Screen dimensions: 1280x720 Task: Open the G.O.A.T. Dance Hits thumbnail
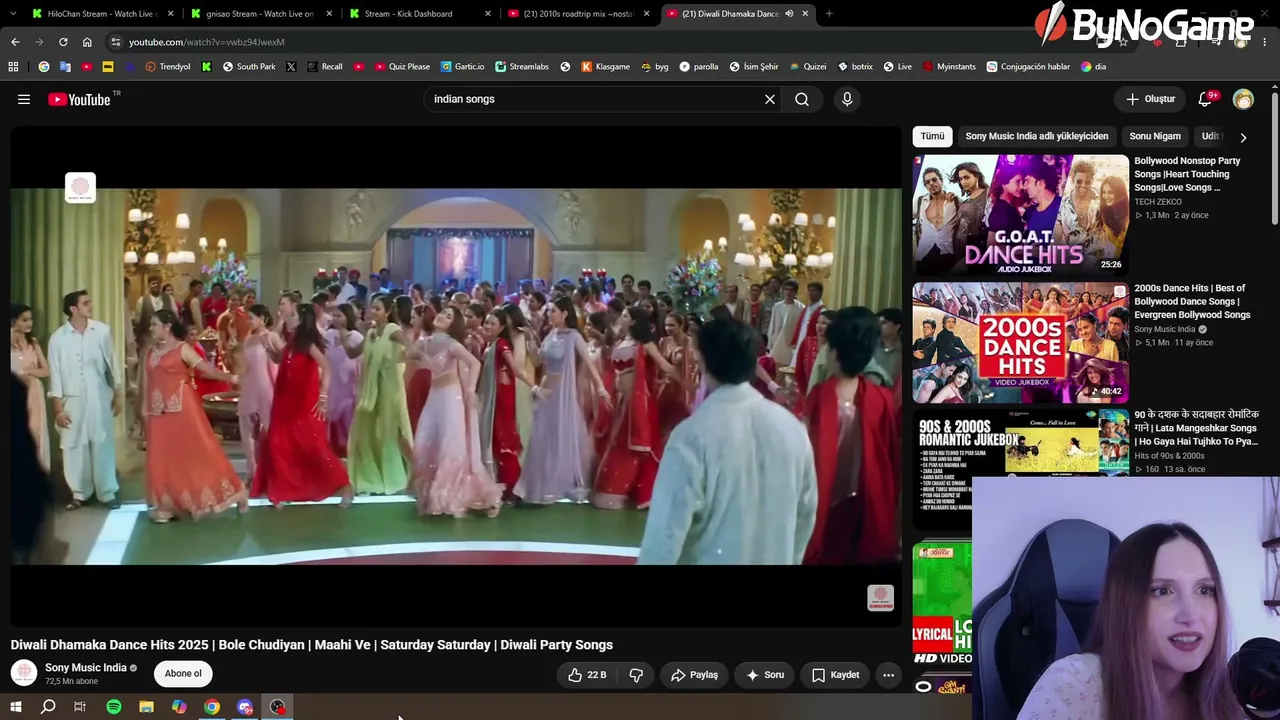tap(1020, 215)
